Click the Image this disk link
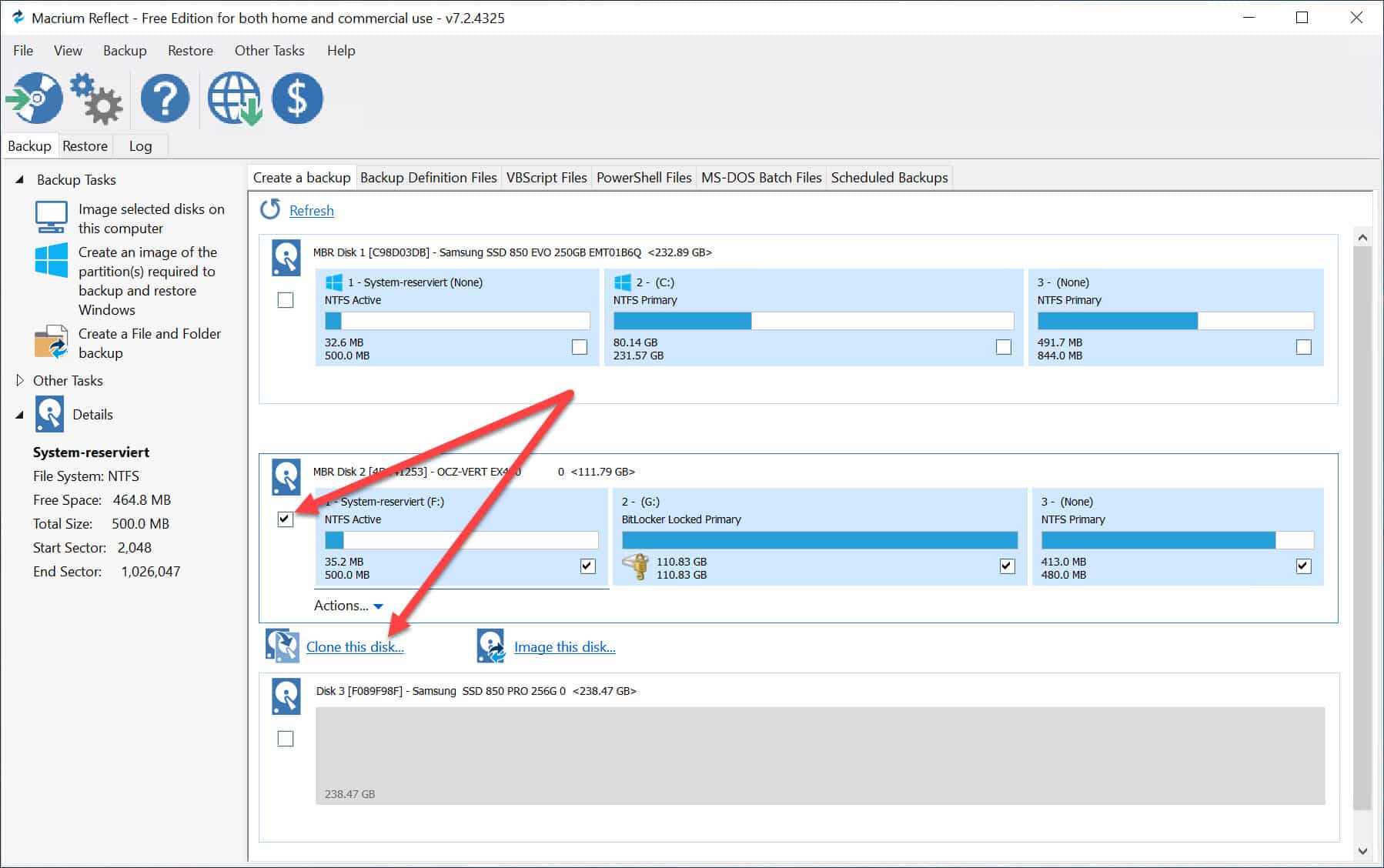Screen dimensions: 1384x868 (565, 647)
